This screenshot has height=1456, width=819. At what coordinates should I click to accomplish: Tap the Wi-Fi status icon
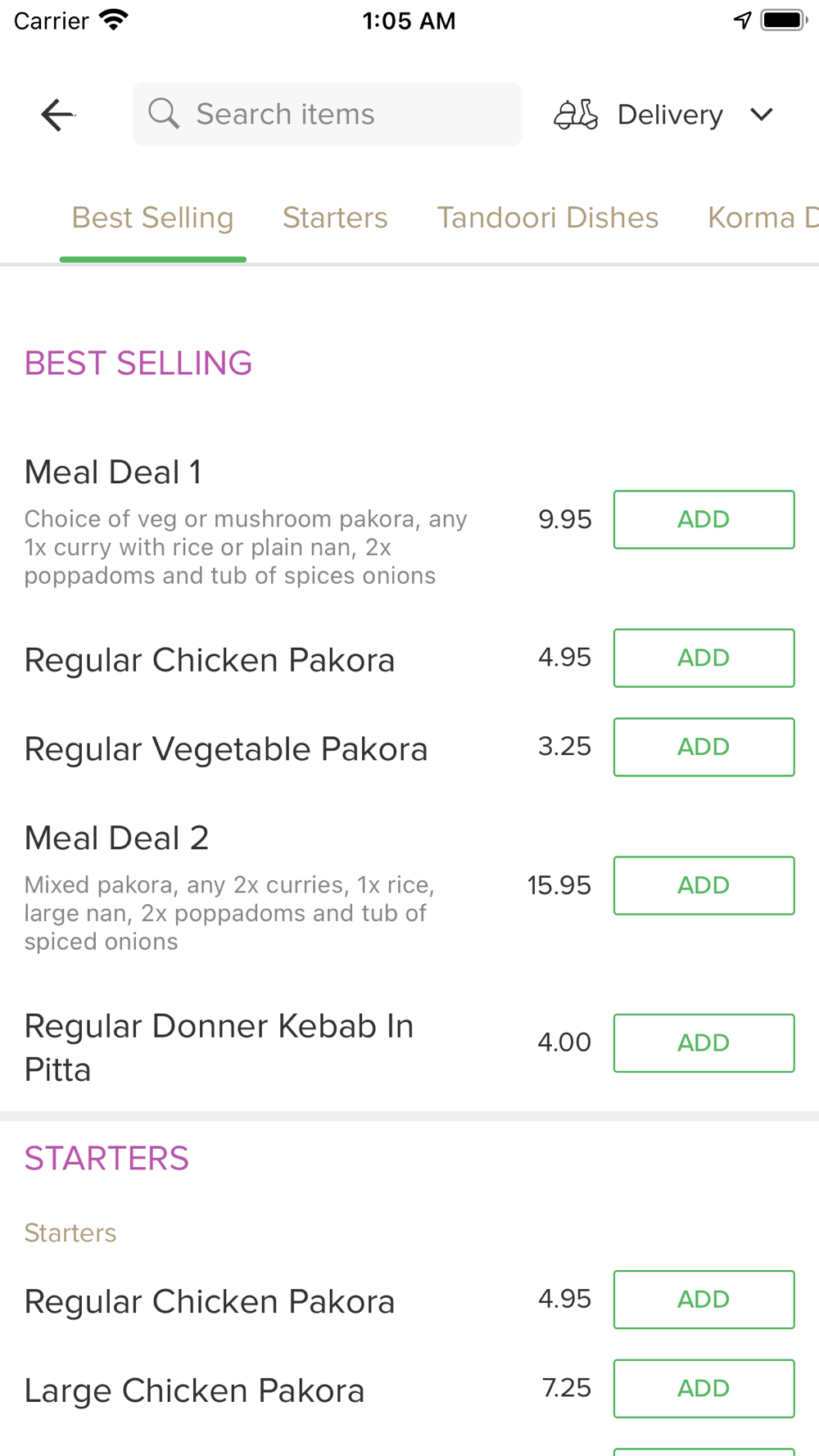[x=114, y=20]
